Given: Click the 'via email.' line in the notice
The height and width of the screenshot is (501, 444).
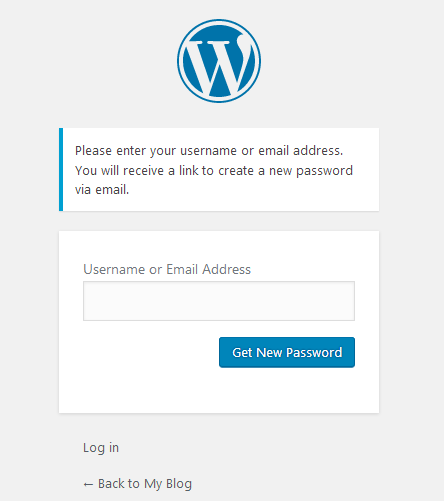Looking at the screenshot, I should 102,190.
